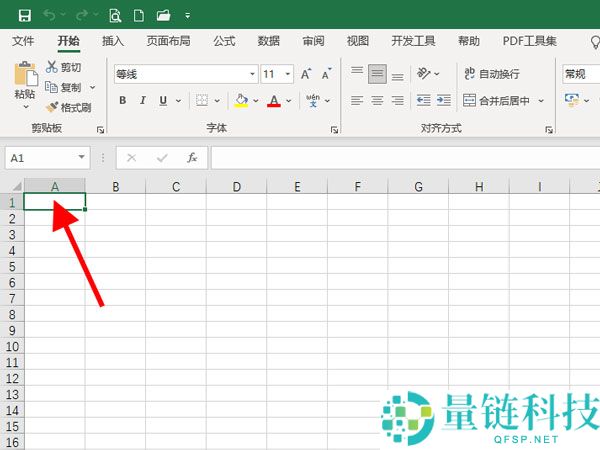Open the 帮助 tab
Screen dimensions: 600x450
tap(469, 41)
